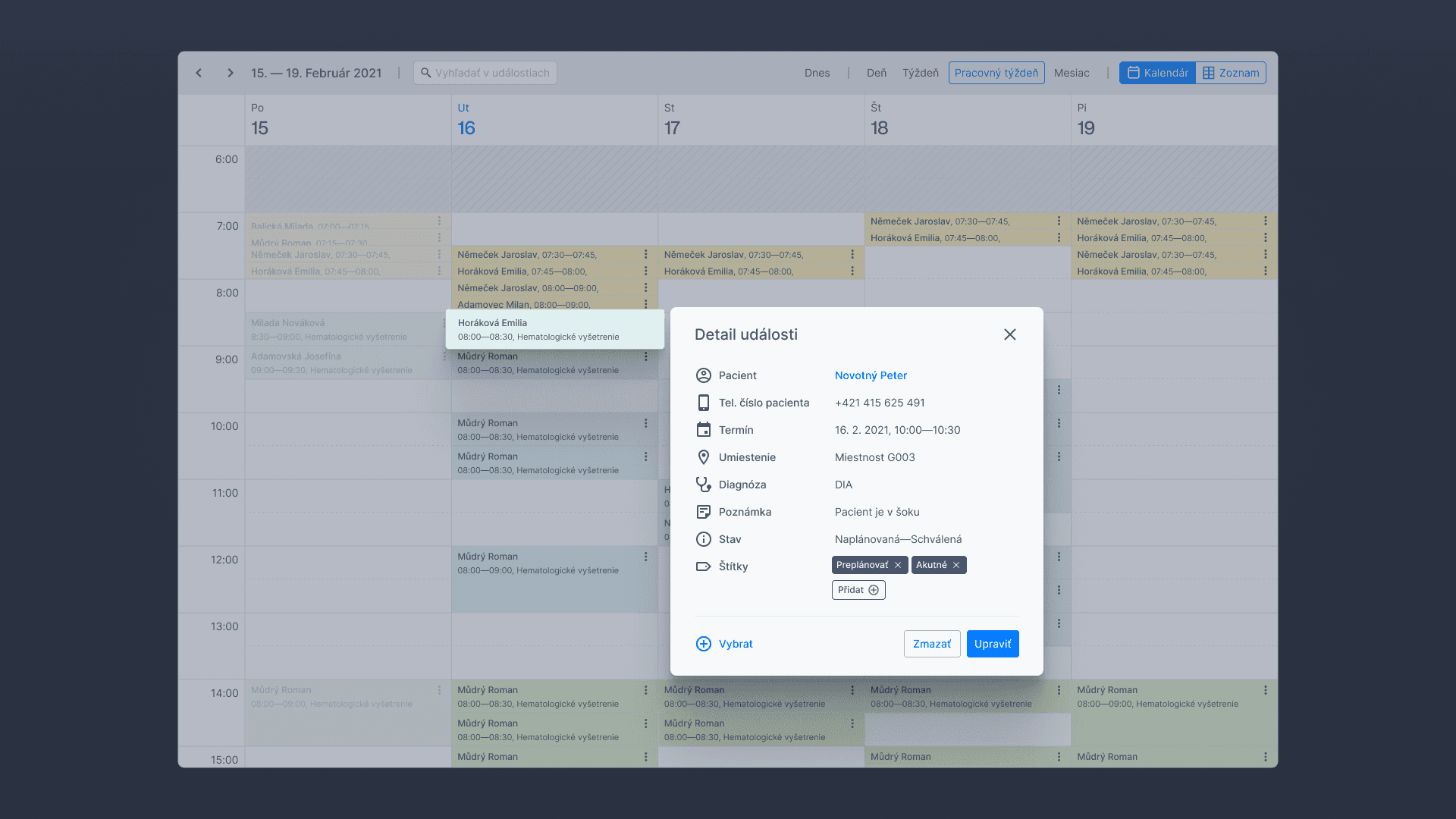
Task: Open options for Friday 14:00 Můdrý Roman event
Action: pyautogui.click(x=1265, y=690)
